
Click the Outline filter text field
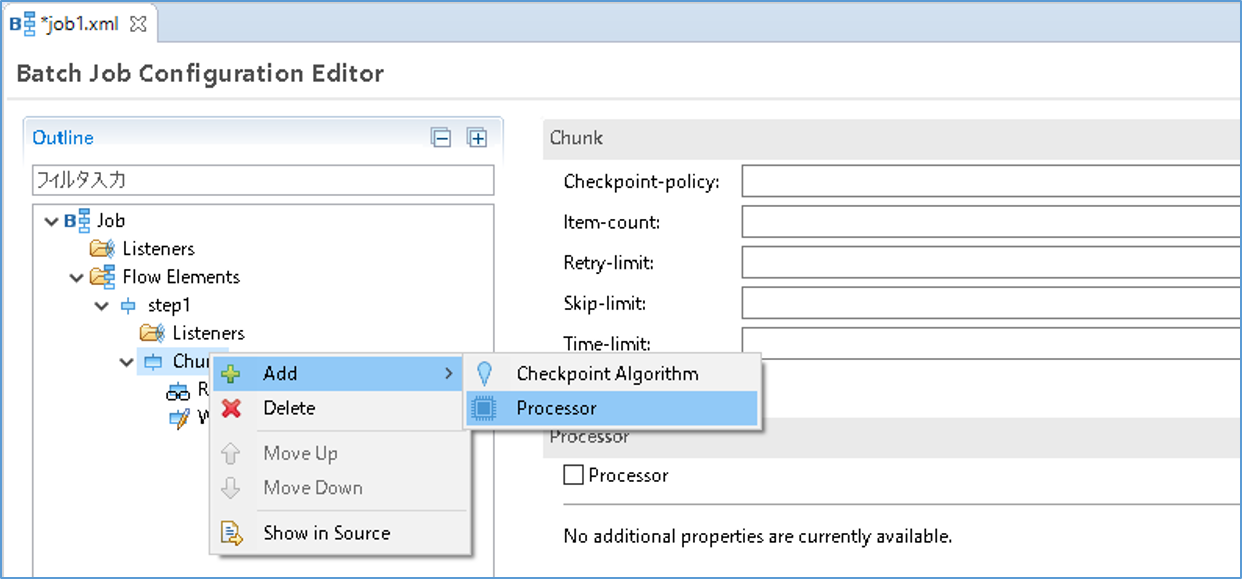click(x=263, y=180)
